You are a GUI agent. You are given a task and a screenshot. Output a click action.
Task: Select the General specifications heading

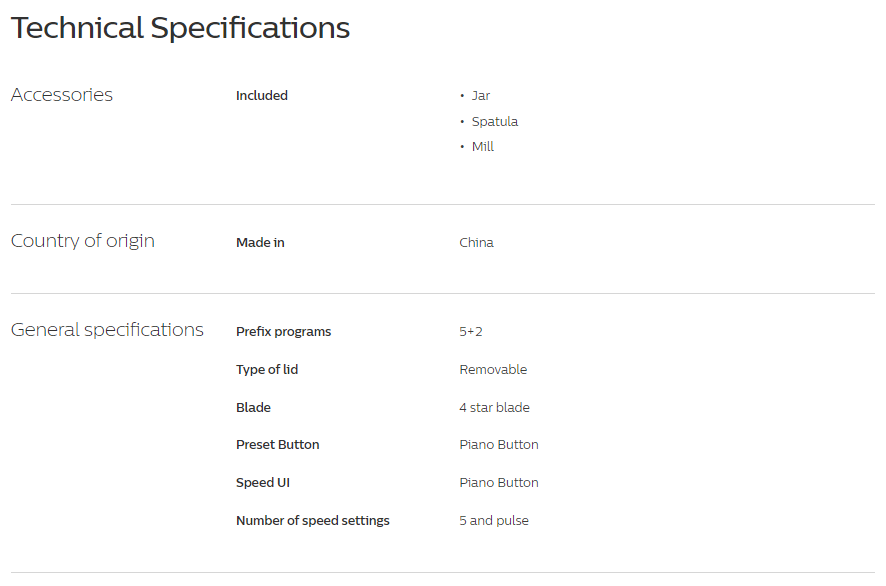coord(107,329)
